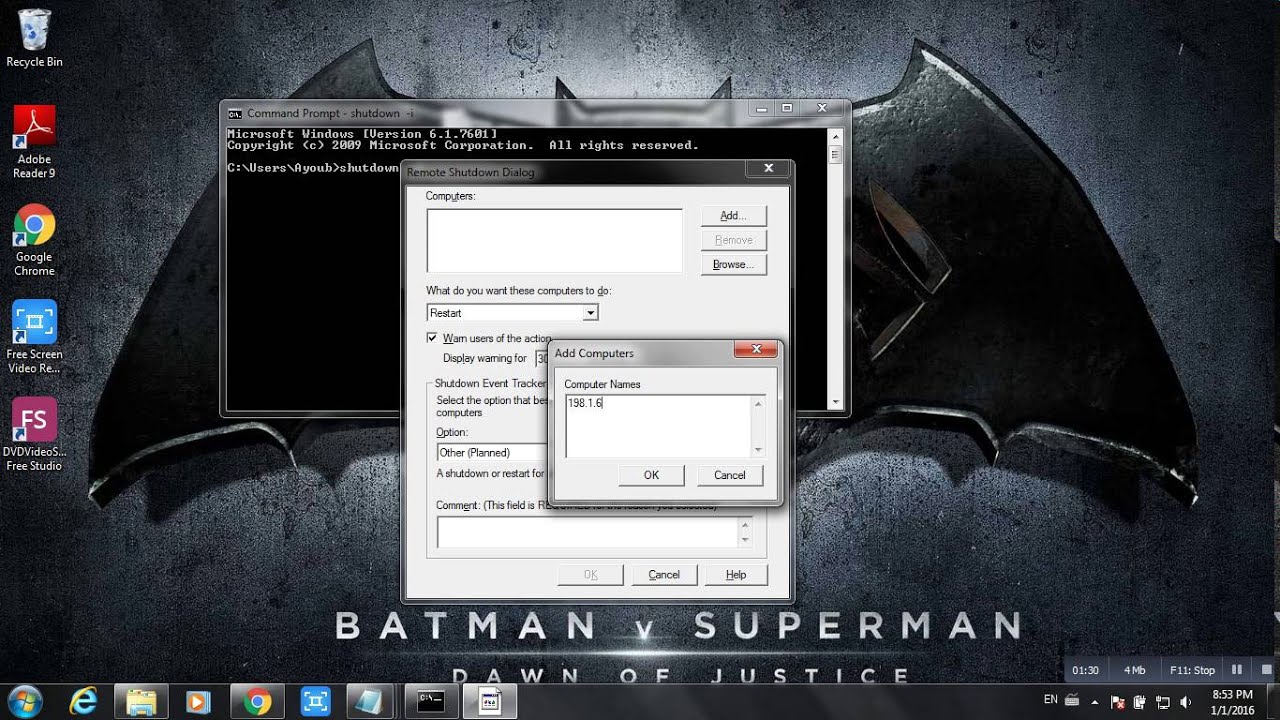This screenshot has height=720, width=1280.
Task: Show hidden system tray icons
Action: [1095, 702]
